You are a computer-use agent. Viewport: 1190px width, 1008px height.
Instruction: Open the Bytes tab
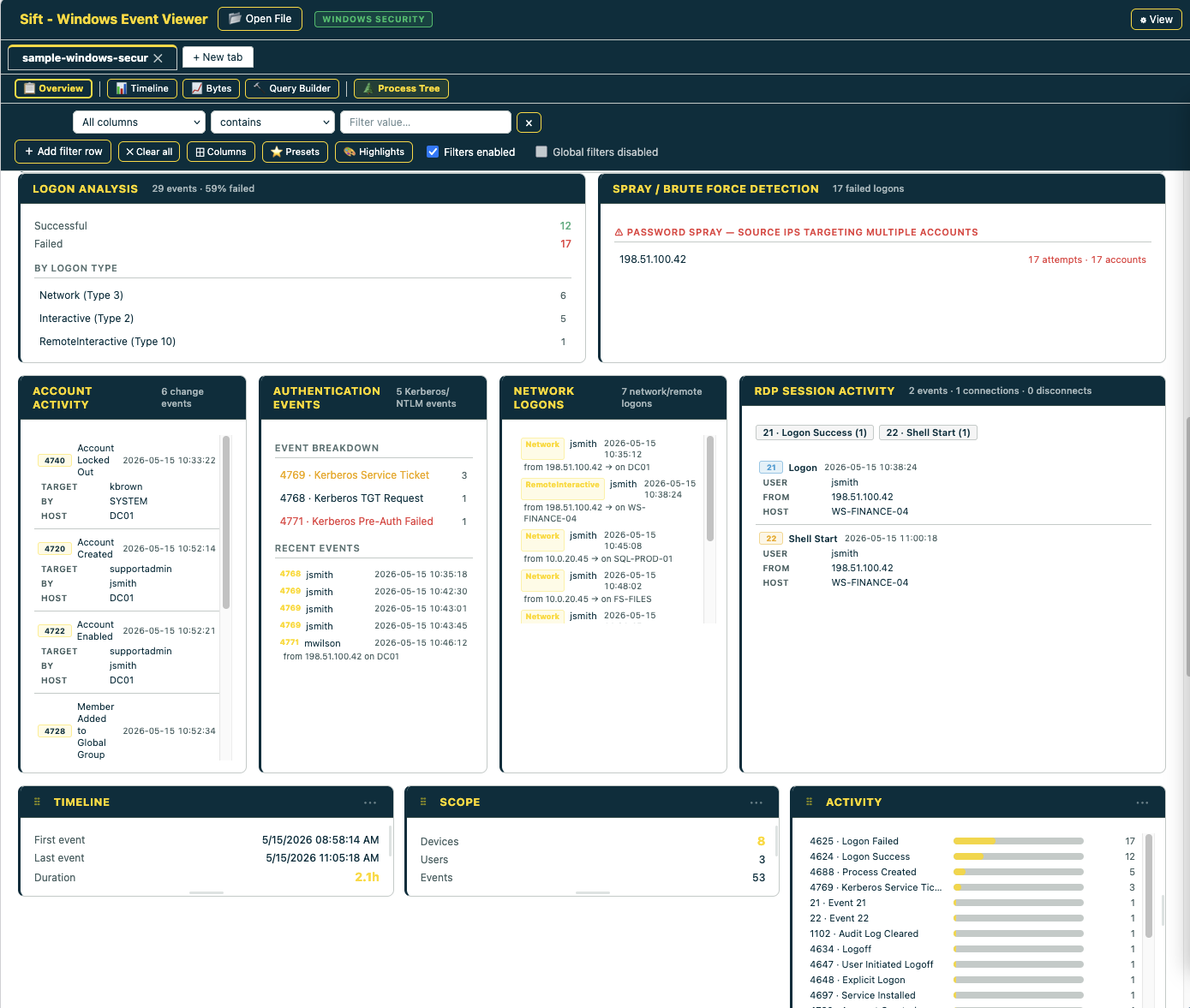tap(211, 88)
